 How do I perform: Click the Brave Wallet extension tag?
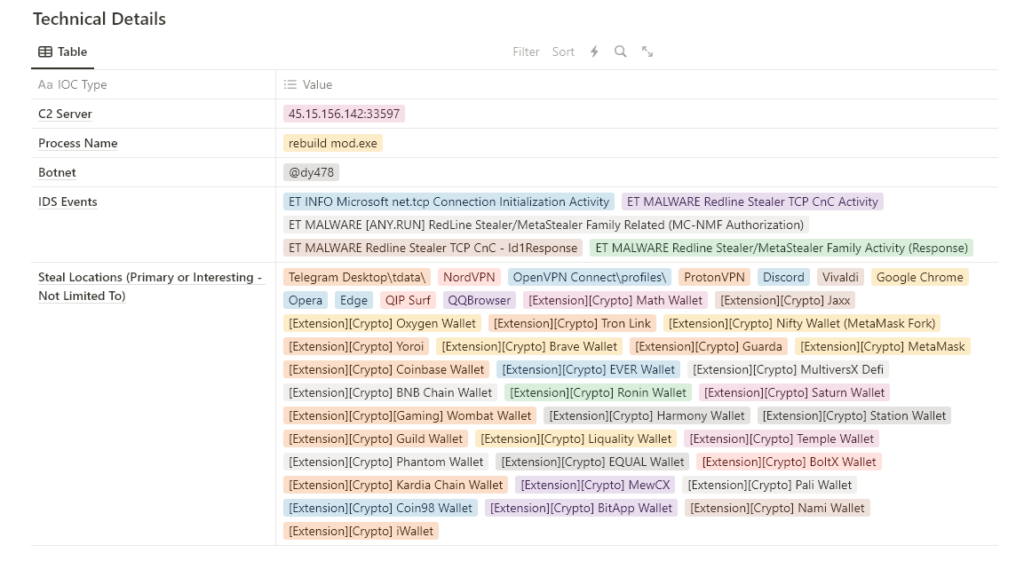(529, 346)
